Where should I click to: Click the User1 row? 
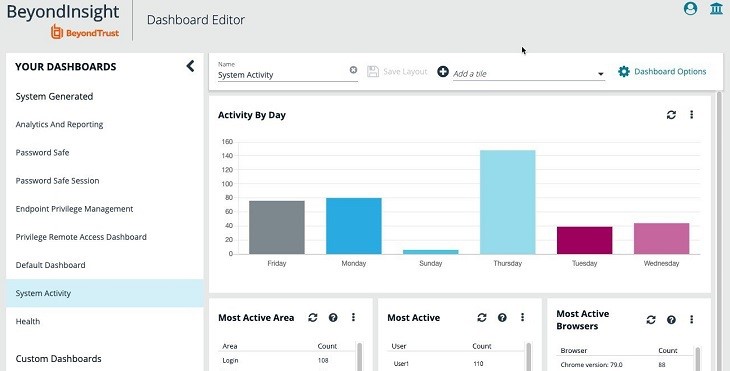(x=455, y=364)
